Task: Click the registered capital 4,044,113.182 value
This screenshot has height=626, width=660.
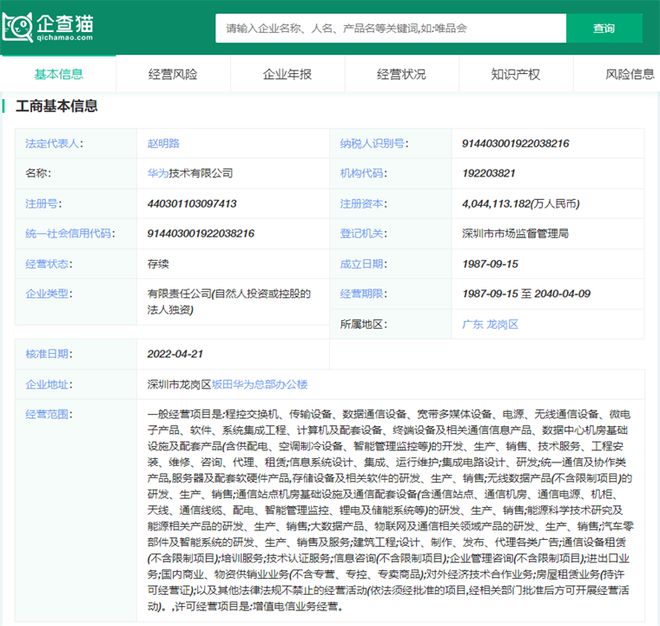Action: (x=521, y=204)
